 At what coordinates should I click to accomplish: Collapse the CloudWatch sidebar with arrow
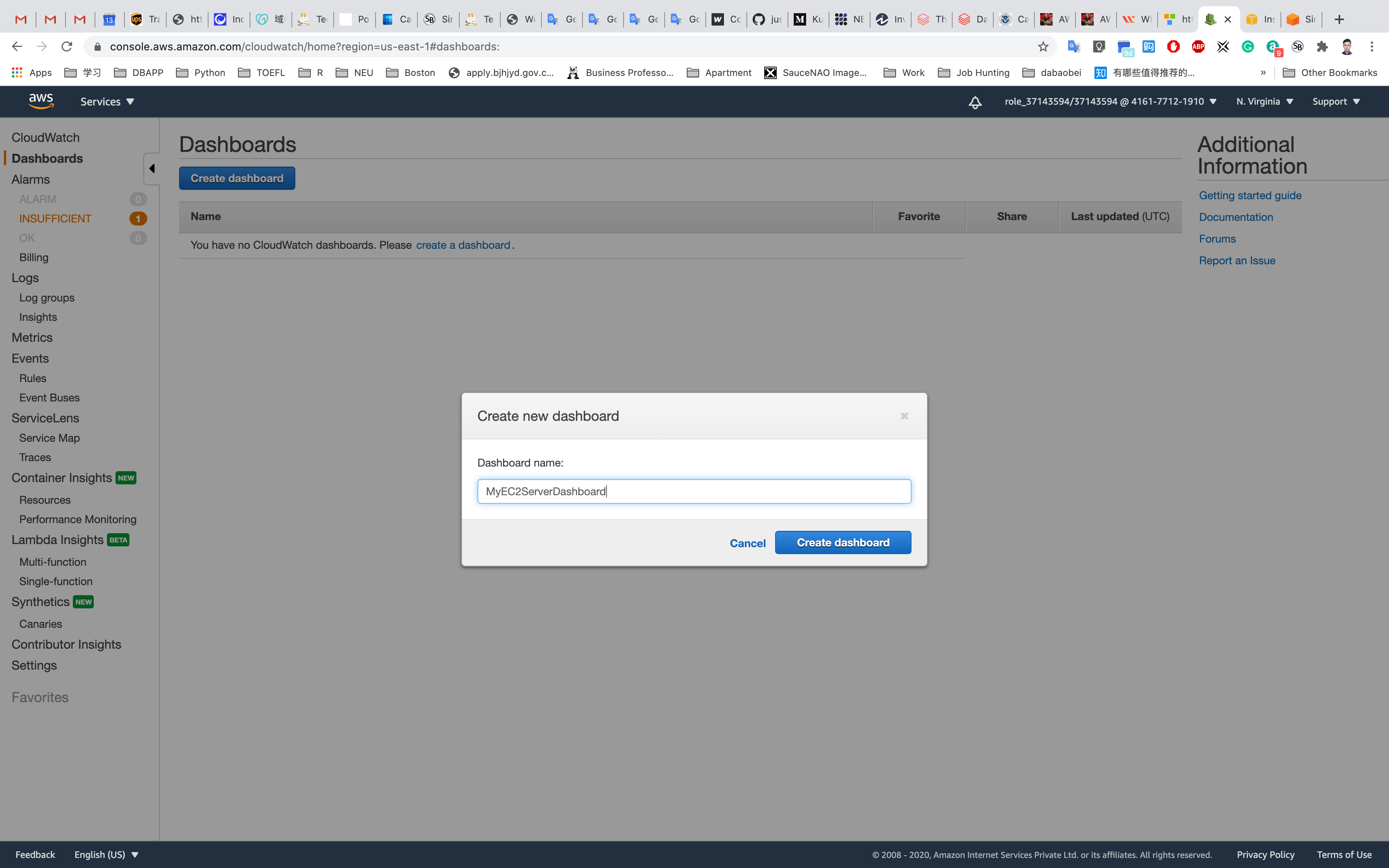click(x=152, y=168)
